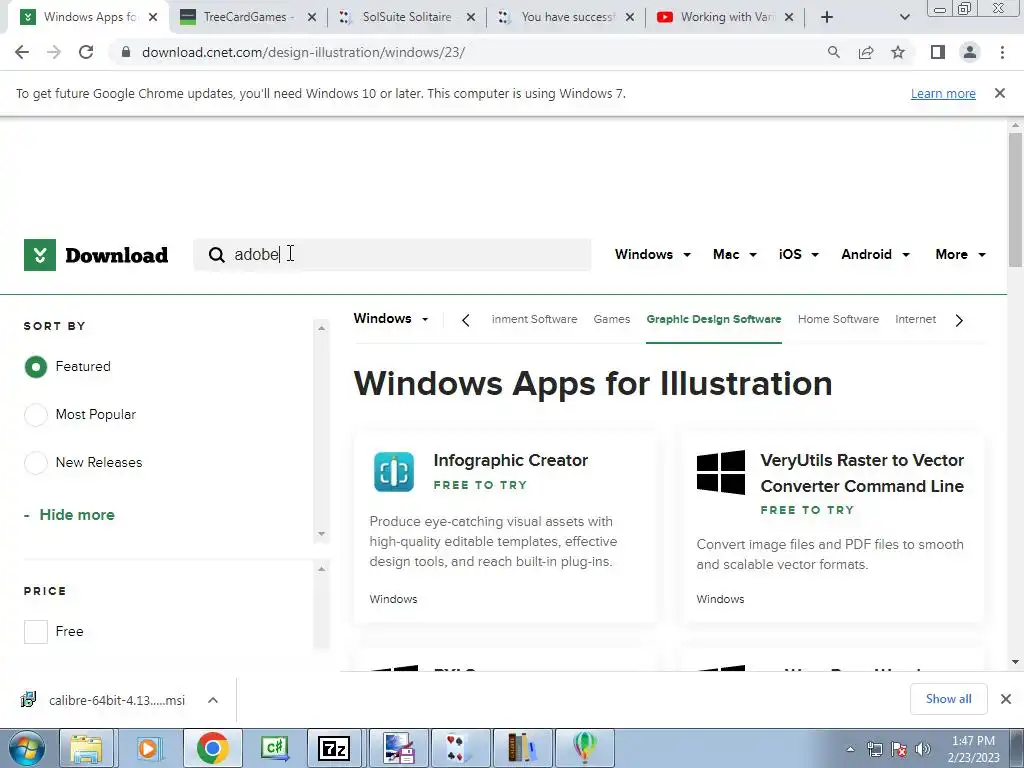Show hidden system tray icons

(x=850, y=749)
